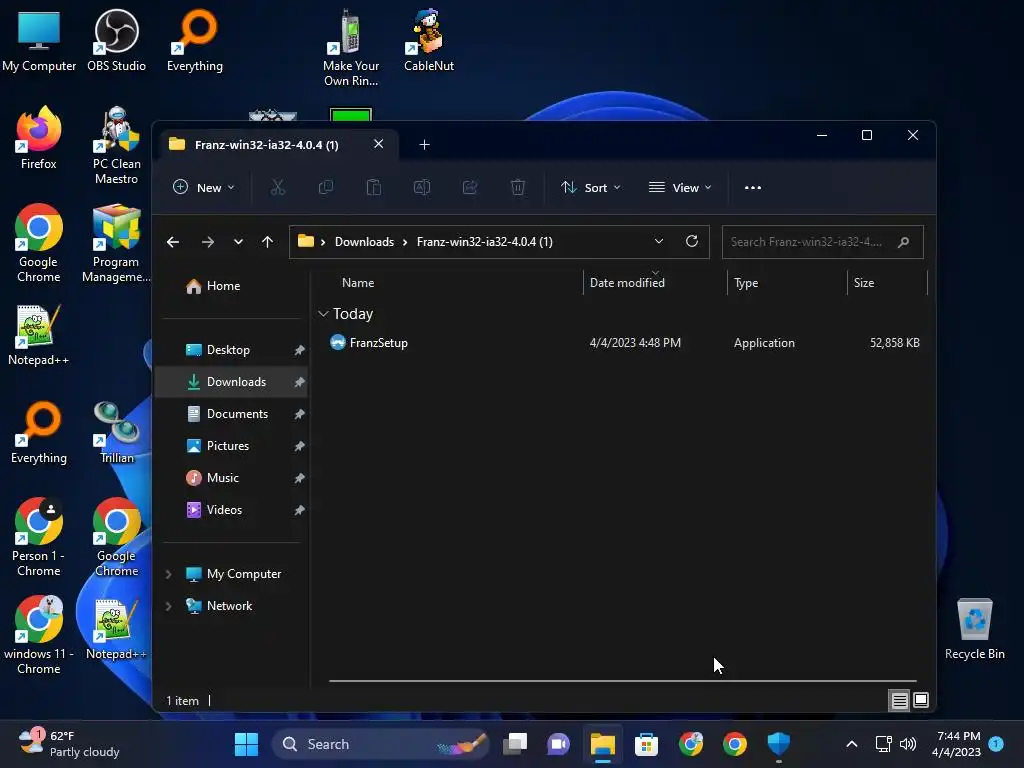Open the View dropdown menu

680,187
